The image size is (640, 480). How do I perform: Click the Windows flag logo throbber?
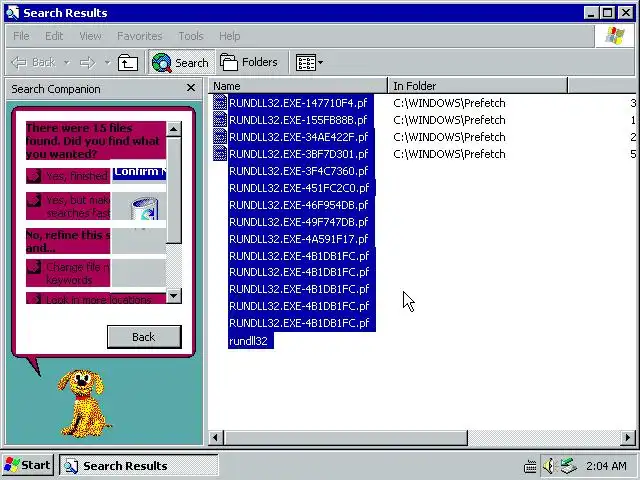tap(615, 36)
